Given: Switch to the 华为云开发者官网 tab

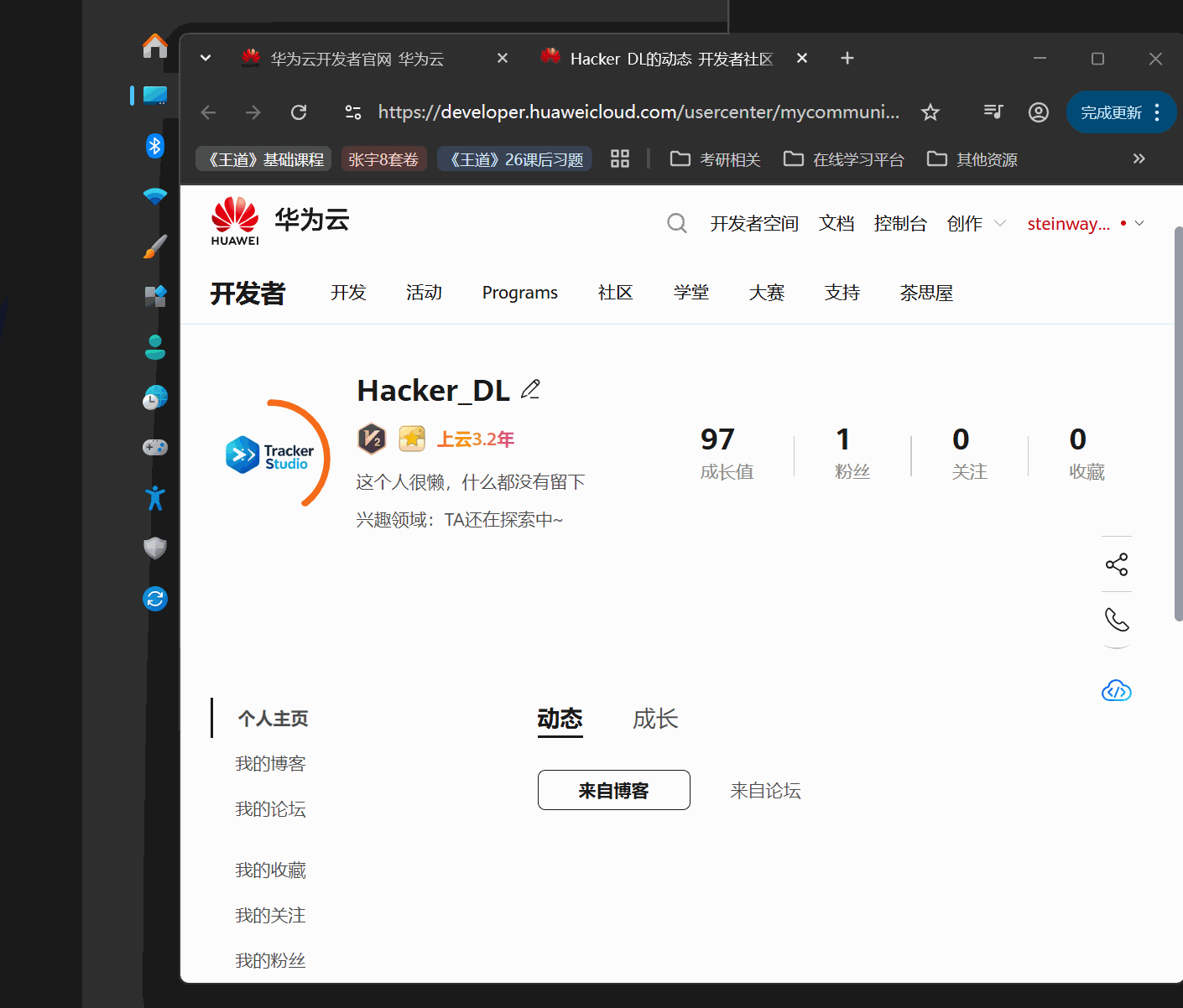Looking at the screenshot, I should point(357,59).
